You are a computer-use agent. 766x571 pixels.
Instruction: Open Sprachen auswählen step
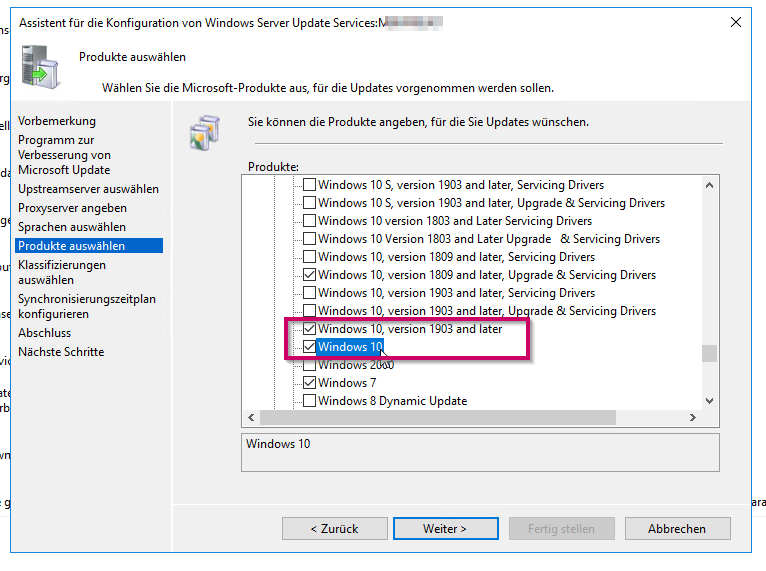[72, 227]
